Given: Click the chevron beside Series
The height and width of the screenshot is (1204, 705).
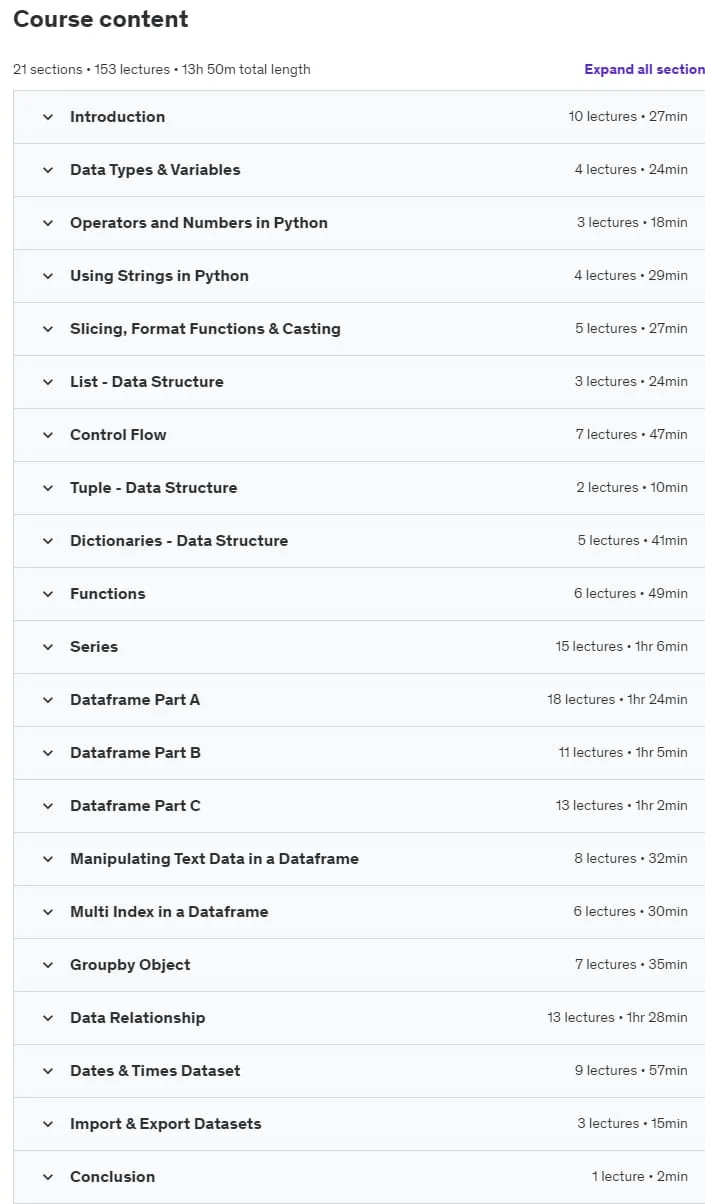Looking at the screenshot, I should [47, 647].
